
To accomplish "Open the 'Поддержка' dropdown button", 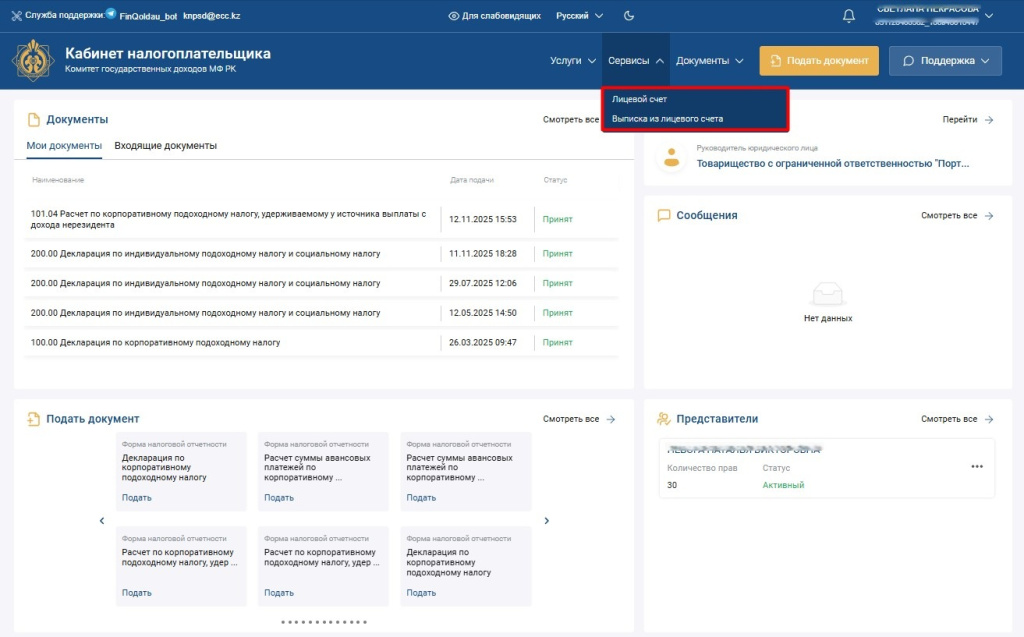I will click(x=946, y=61).
